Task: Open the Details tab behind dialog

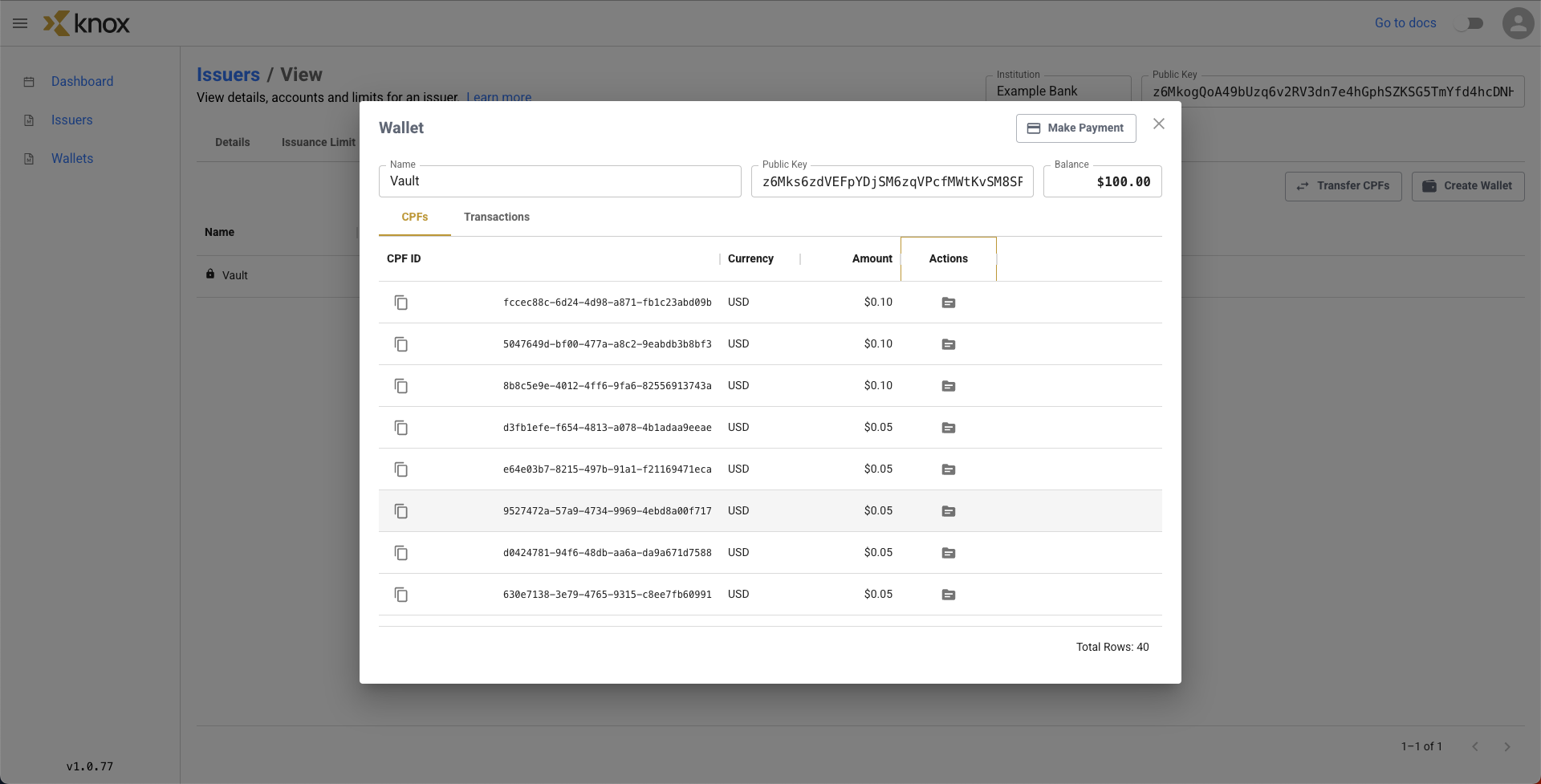Action: coord(233,142)
